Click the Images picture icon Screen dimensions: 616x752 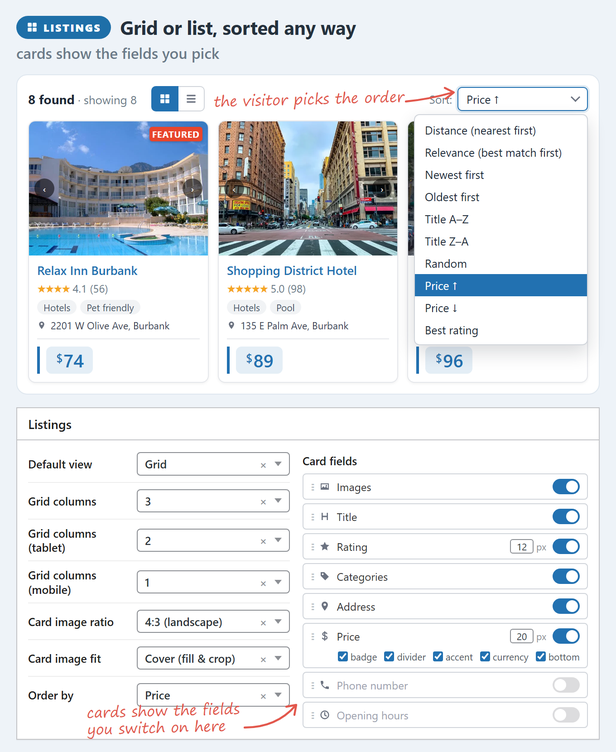pos(325,487)
